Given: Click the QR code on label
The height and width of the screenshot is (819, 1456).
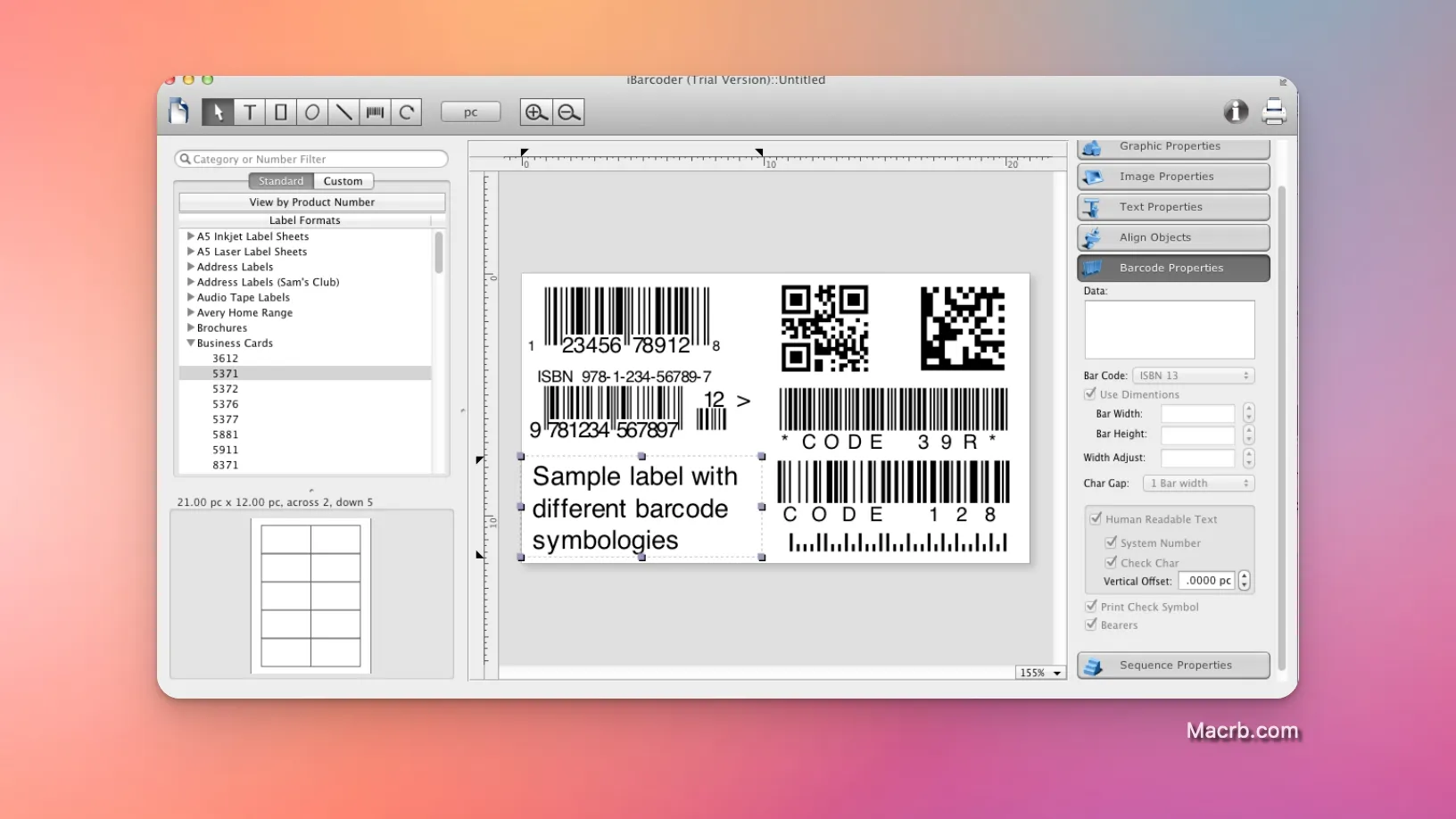Looking at the screenshot, I should [x=824, y=327].
